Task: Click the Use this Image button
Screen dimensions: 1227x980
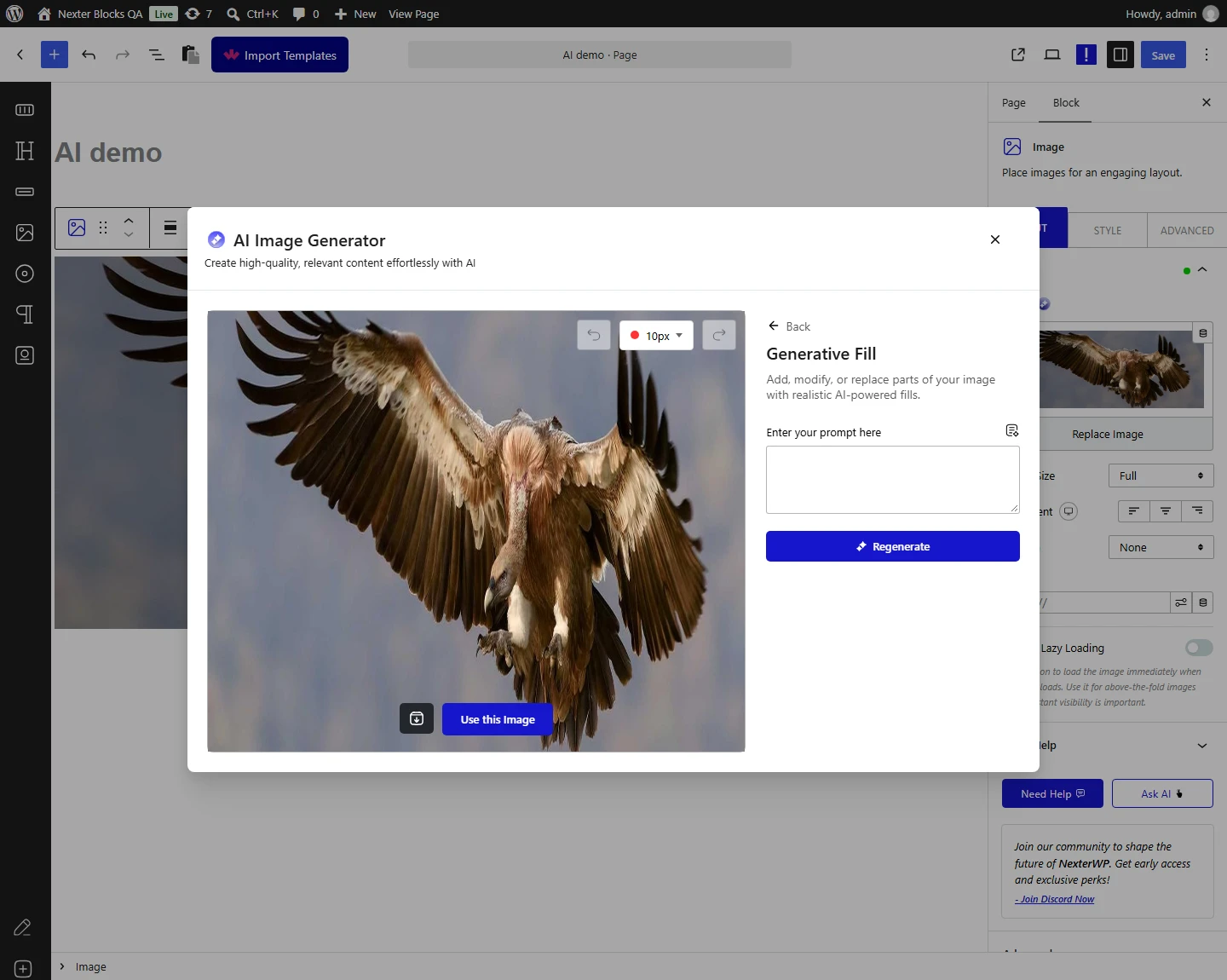Action: 498,719
